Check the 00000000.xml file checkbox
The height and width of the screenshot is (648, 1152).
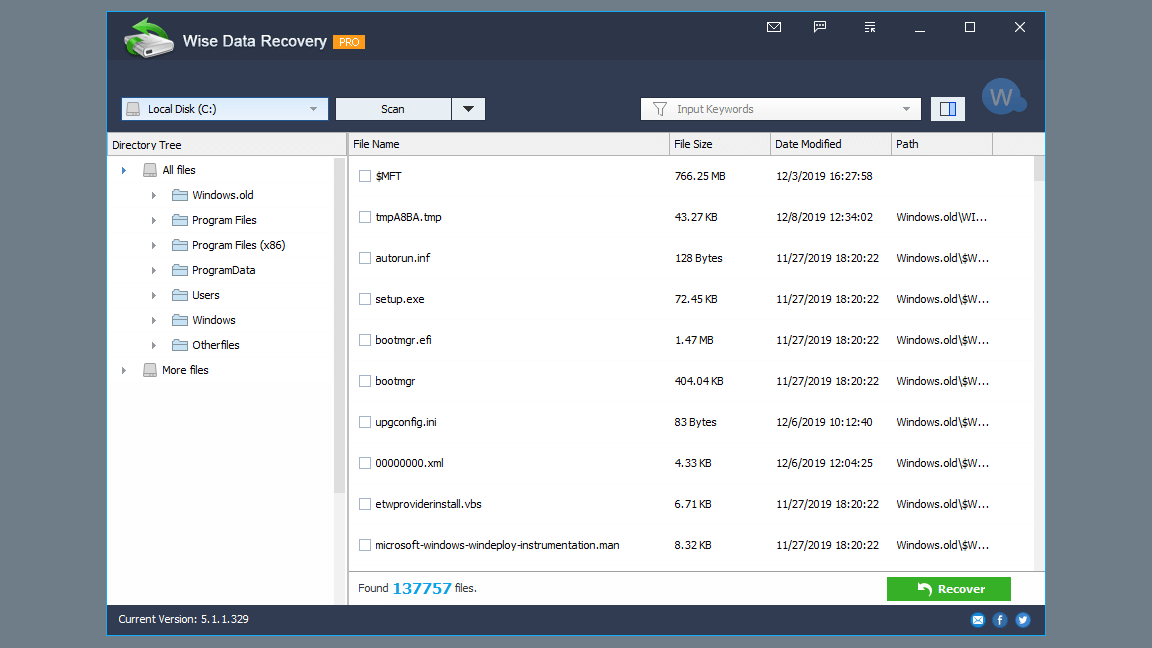[x=364, y=463]
